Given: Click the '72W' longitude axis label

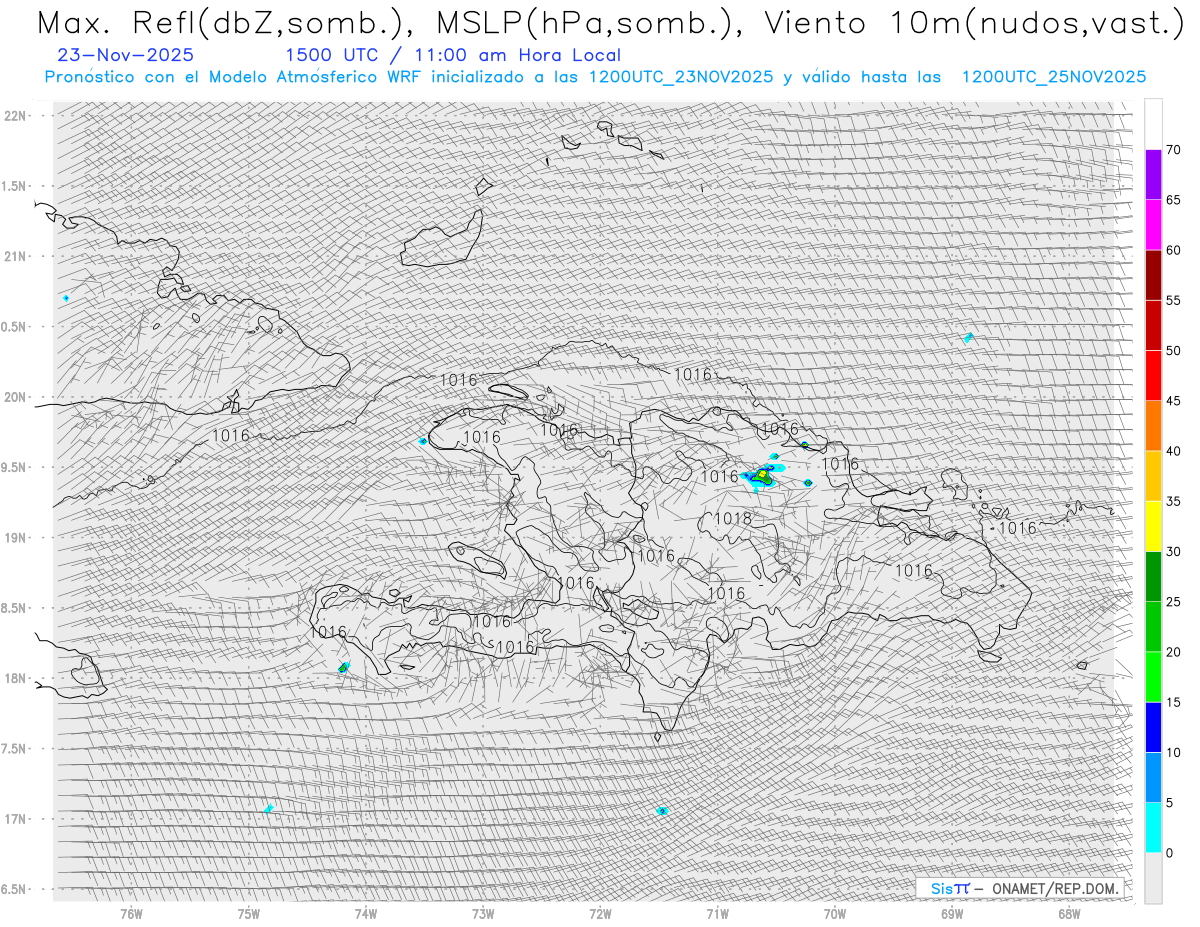Looking at the screenshot, I should point(600,913).
